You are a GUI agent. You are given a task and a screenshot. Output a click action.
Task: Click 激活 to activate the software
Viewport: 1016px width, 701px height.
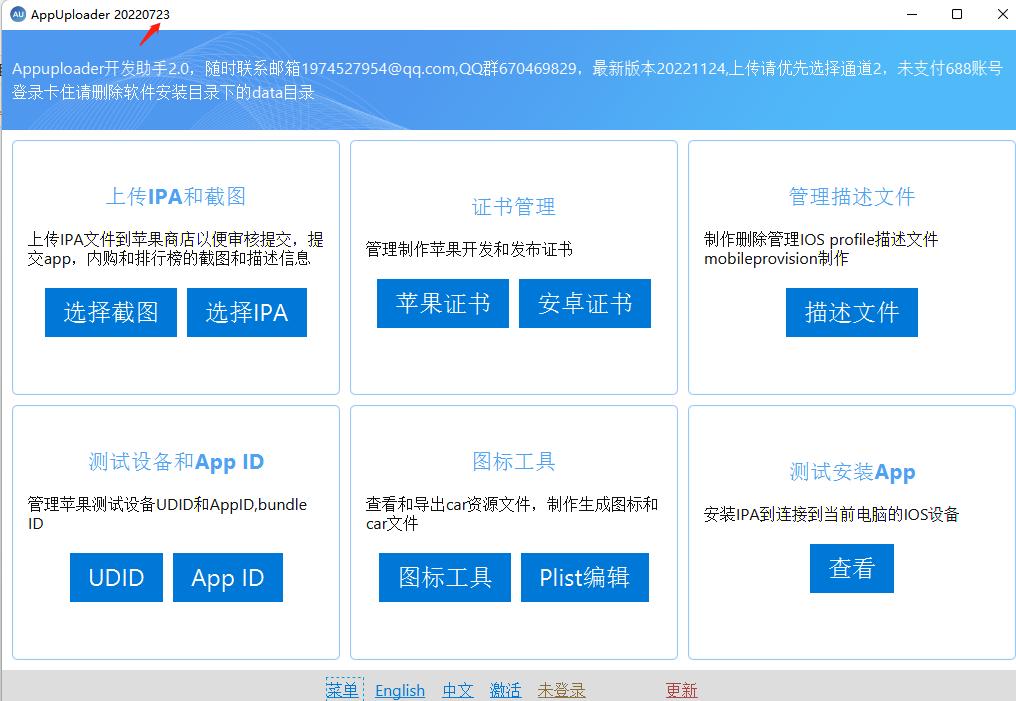point(505,690)
